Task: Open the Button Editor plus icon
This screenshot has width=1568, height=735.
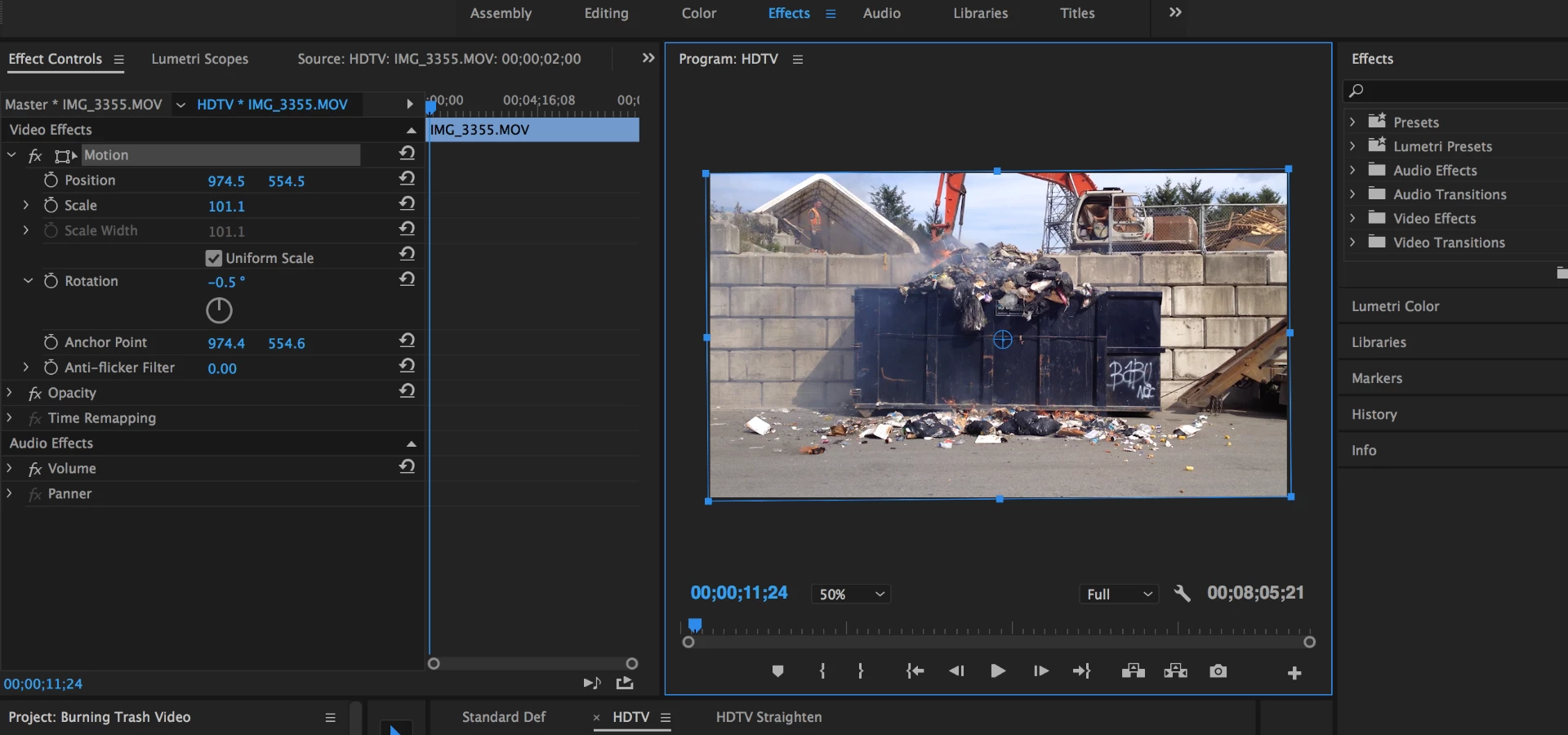Action: coord(1294,673)
